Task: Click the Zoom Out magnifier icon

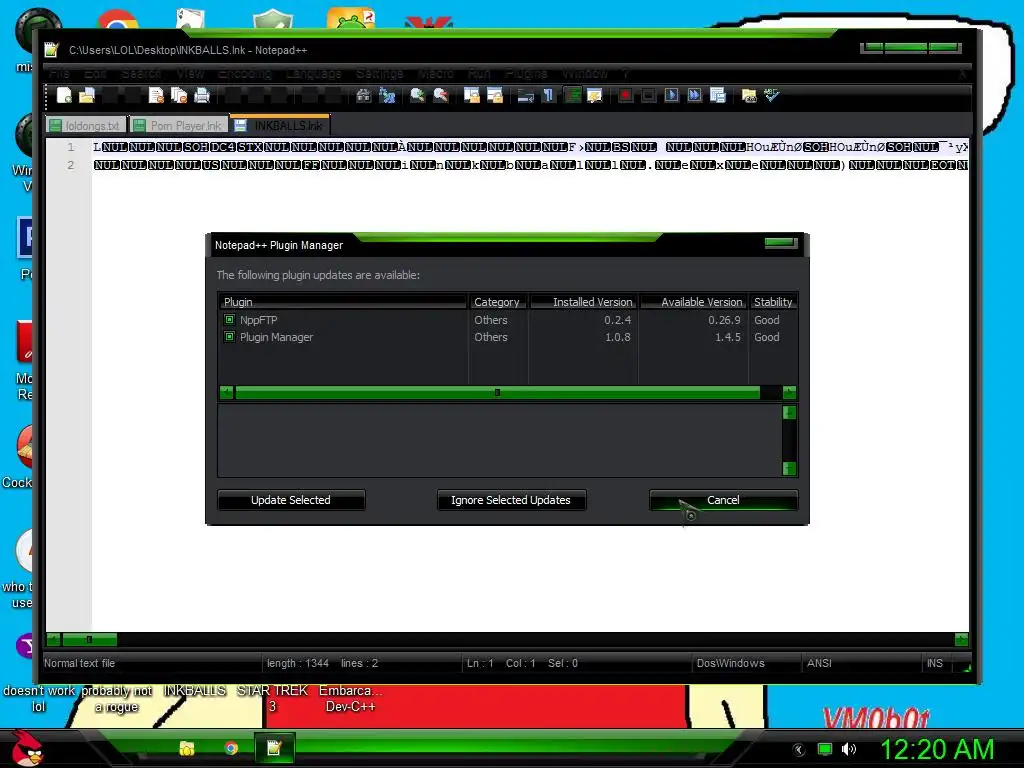Action: coord(441,95)
